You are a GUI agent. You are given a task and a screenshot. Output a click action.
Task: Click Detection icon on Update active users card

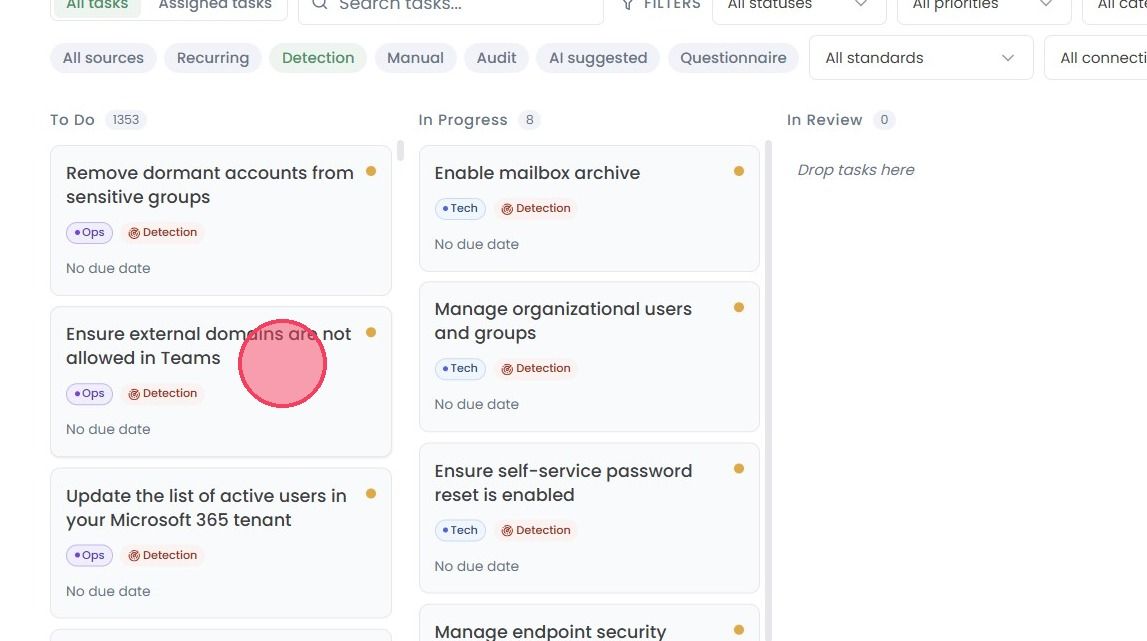134,556
